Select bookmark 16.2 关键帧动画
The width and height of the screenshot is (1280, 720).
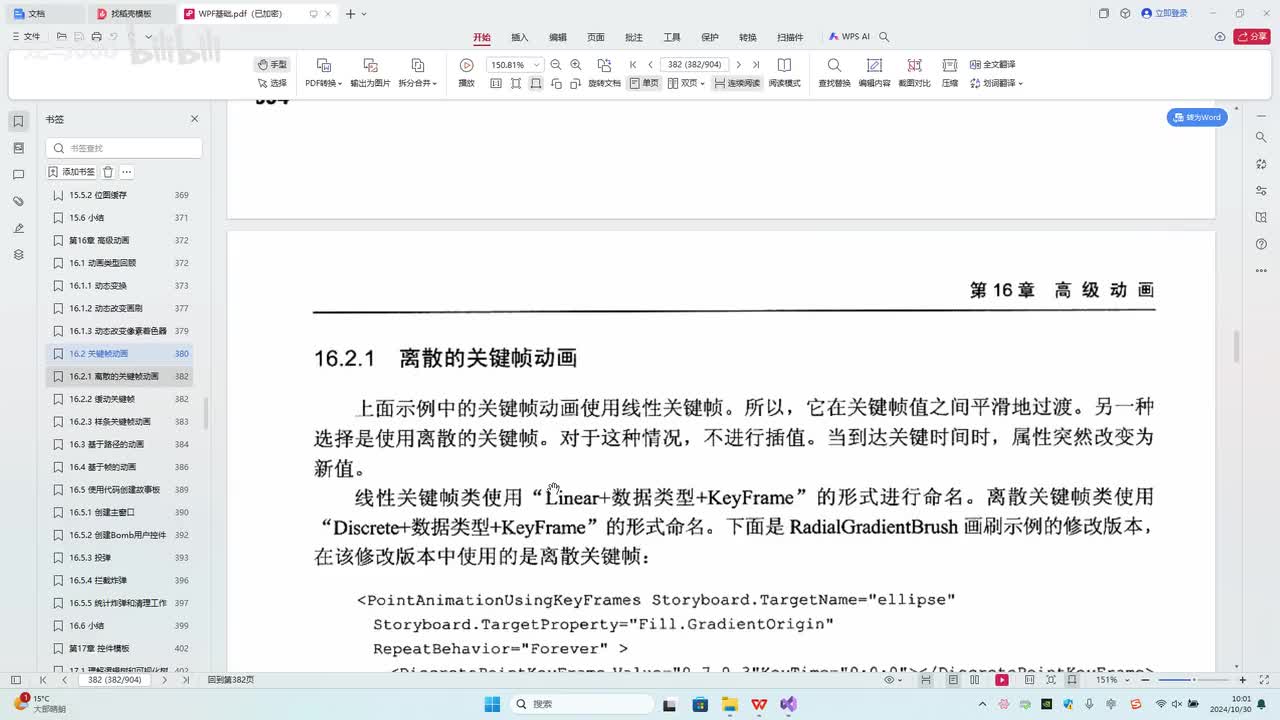click(x=119, y=353)
